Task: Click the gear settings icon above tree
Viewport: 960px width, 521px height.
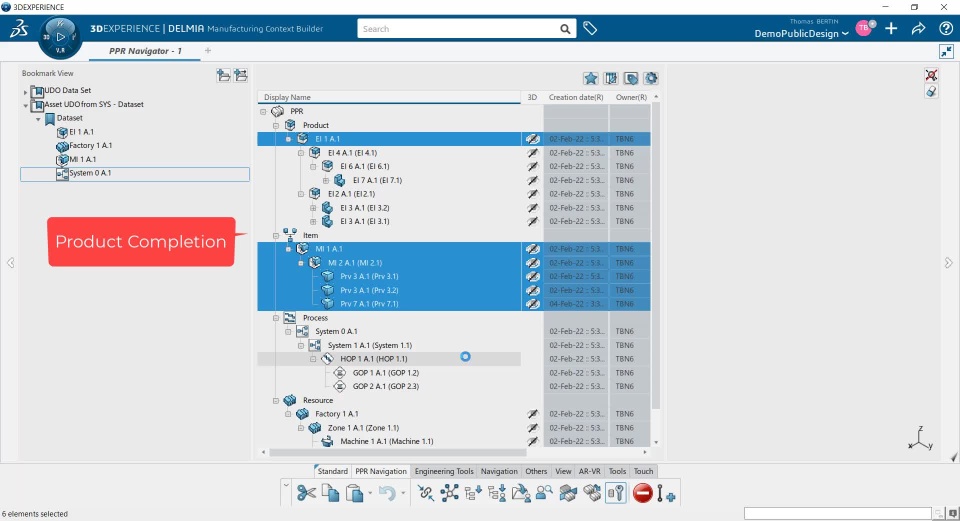Action: tap(651, 78)
